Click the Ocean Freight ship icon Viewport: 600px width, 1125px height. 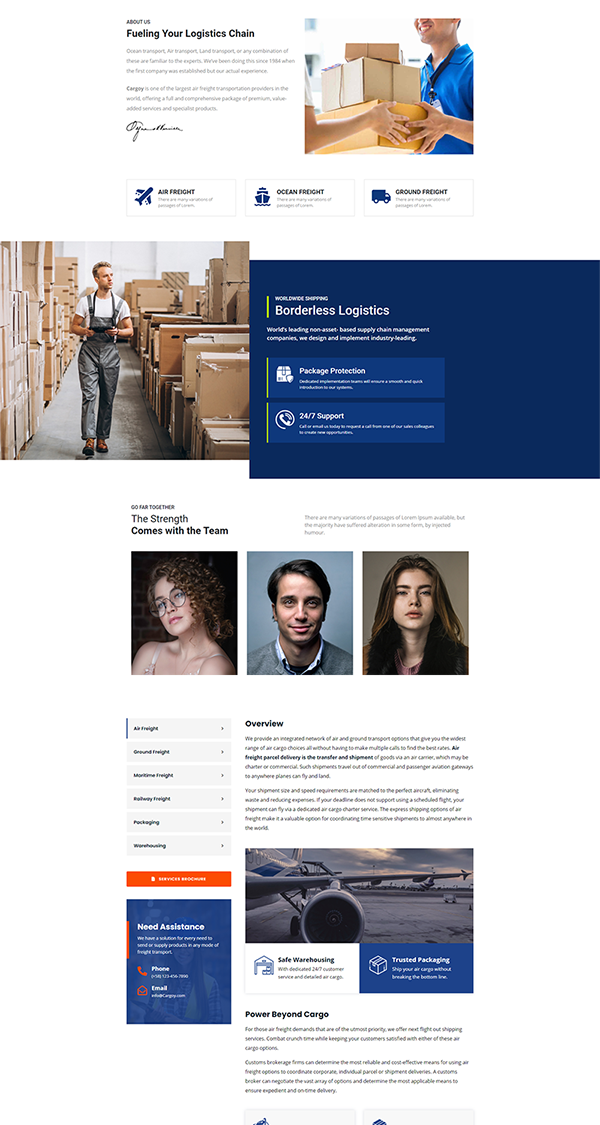(262, 197)
